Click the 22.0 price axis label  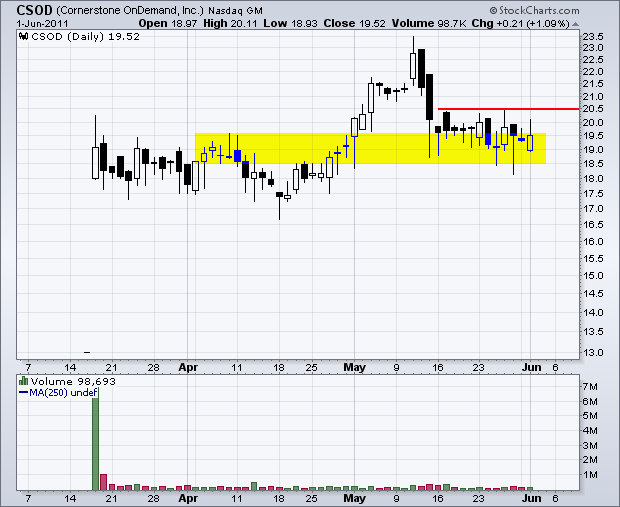click(x=593, y=72)
